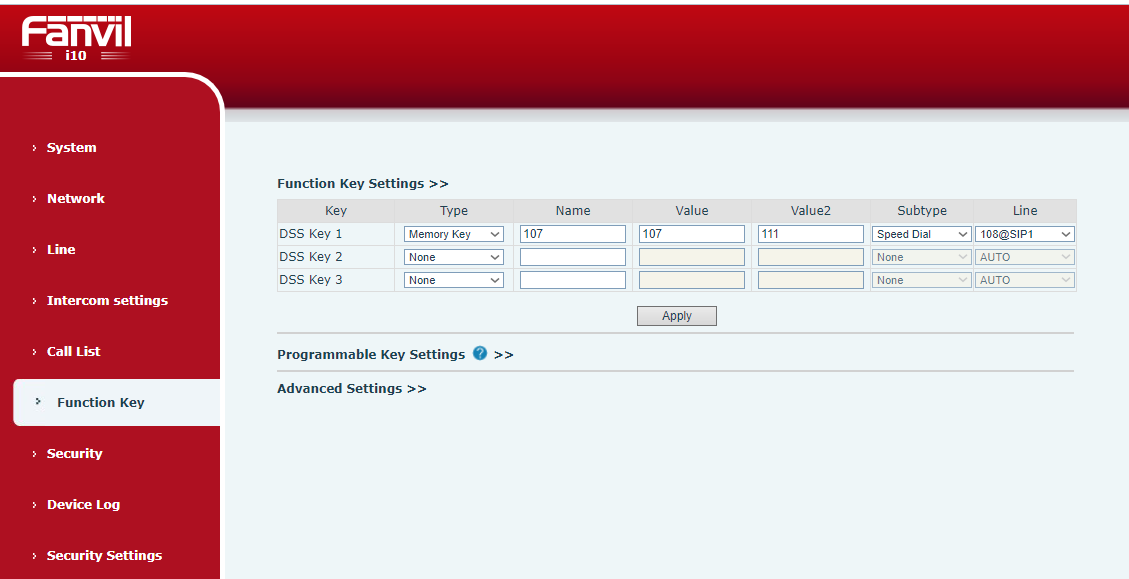Click the Programmable Key Settings help icon
This screenshot has height=579, width=1129.
point(480,354)
